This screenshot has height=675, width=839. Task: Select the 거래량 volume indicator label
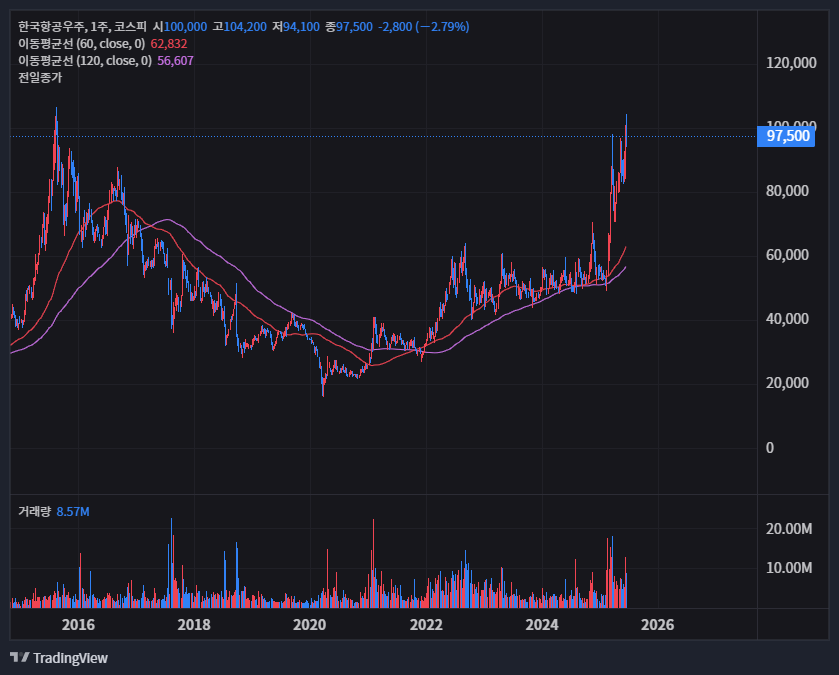pos(34,512)
